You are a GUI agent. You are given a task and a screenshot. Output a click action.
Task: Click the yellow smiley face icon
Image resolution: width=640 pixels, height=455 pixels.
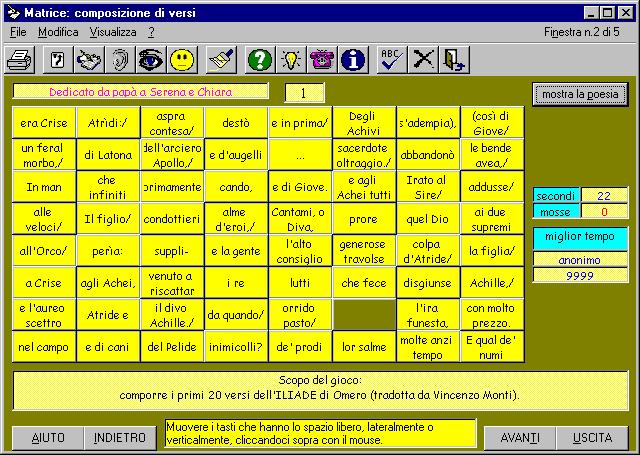[x=182, y=60]
